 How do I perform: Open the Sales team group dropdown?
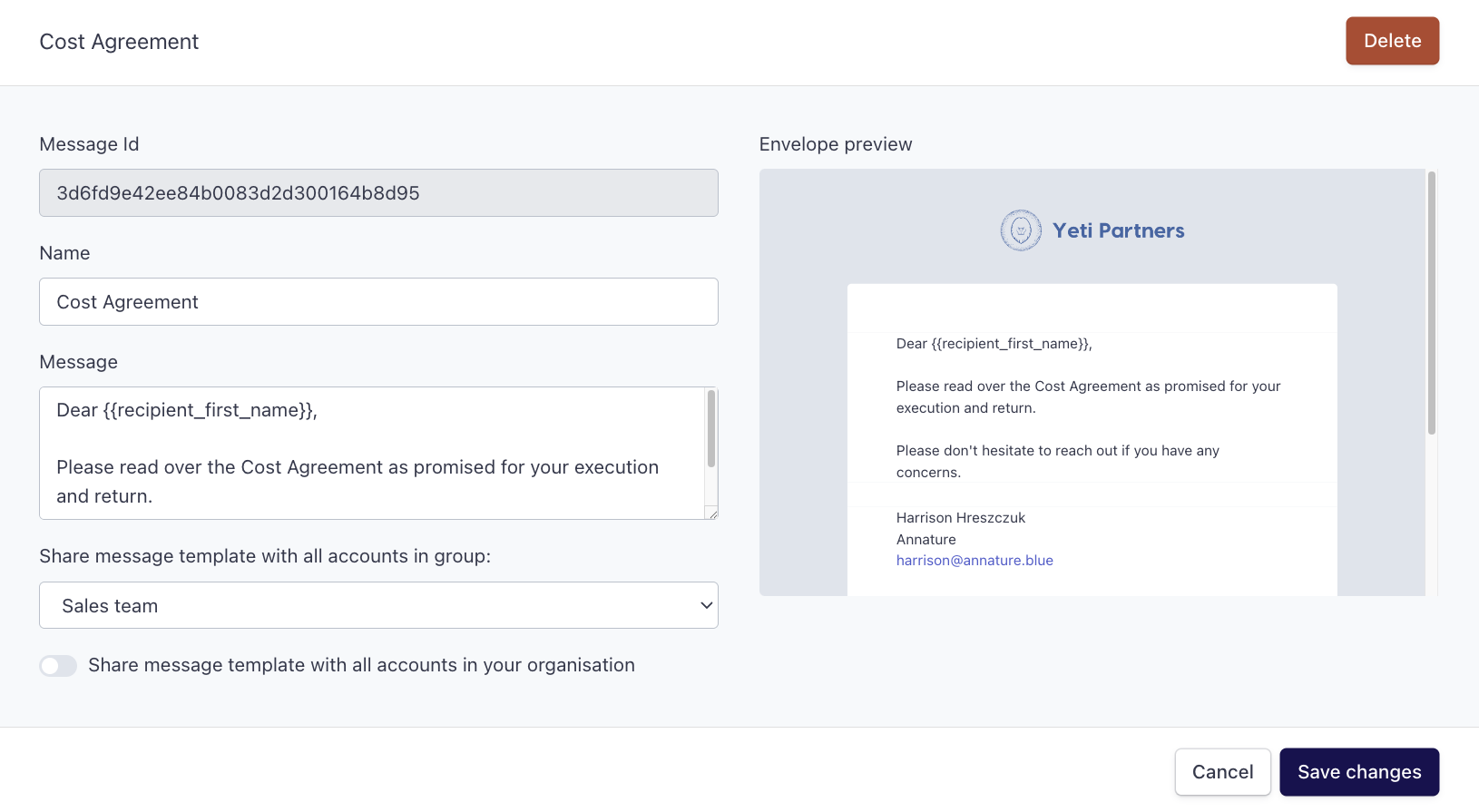click(378, 605)
